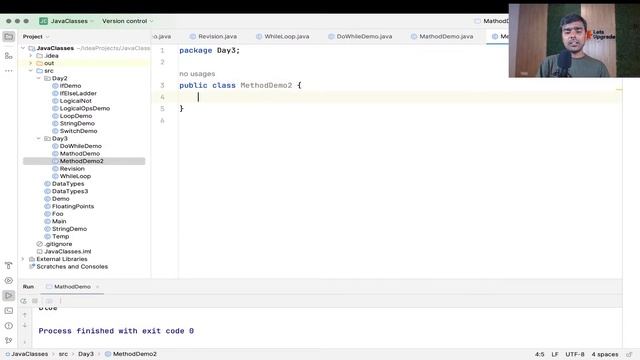
Task: Select StringDemo under Day2
Action: click(x=77, y=124)
